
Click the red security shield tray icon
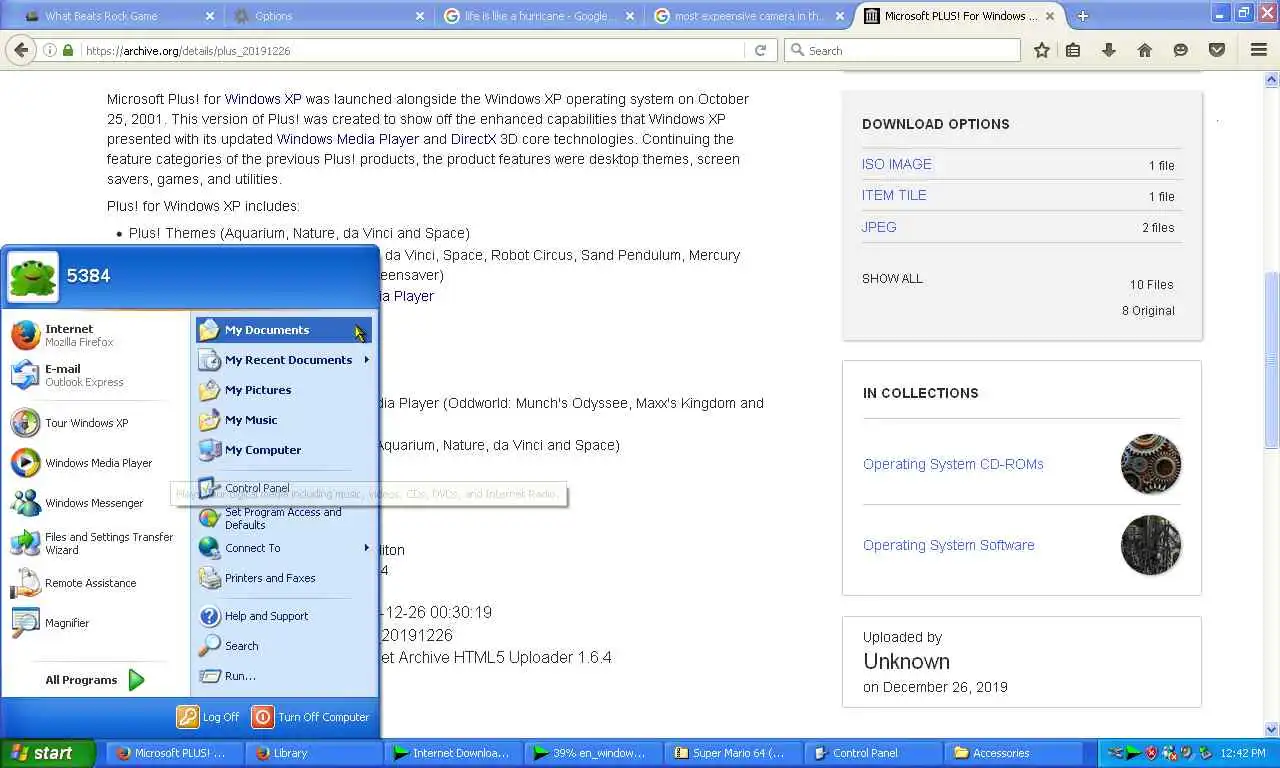pos(1152,753)
